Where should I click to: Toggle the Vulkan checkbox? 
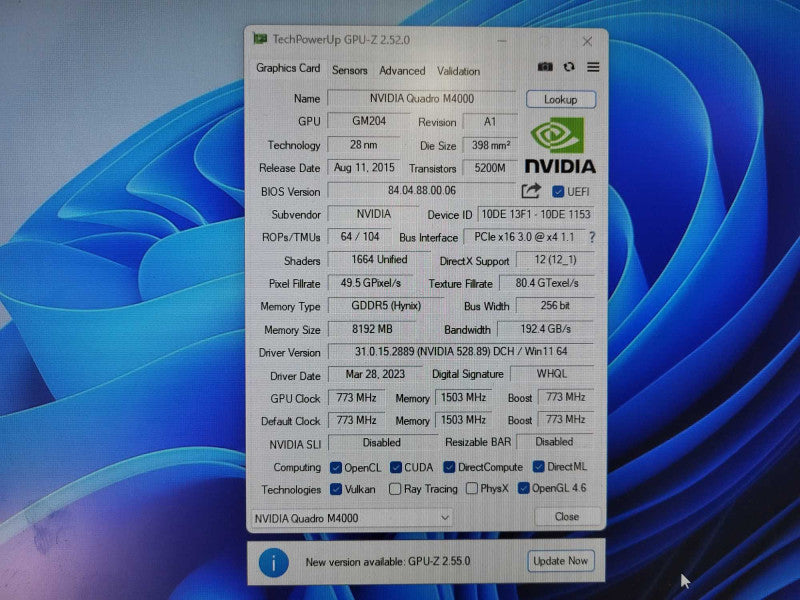tap(336, 489)
